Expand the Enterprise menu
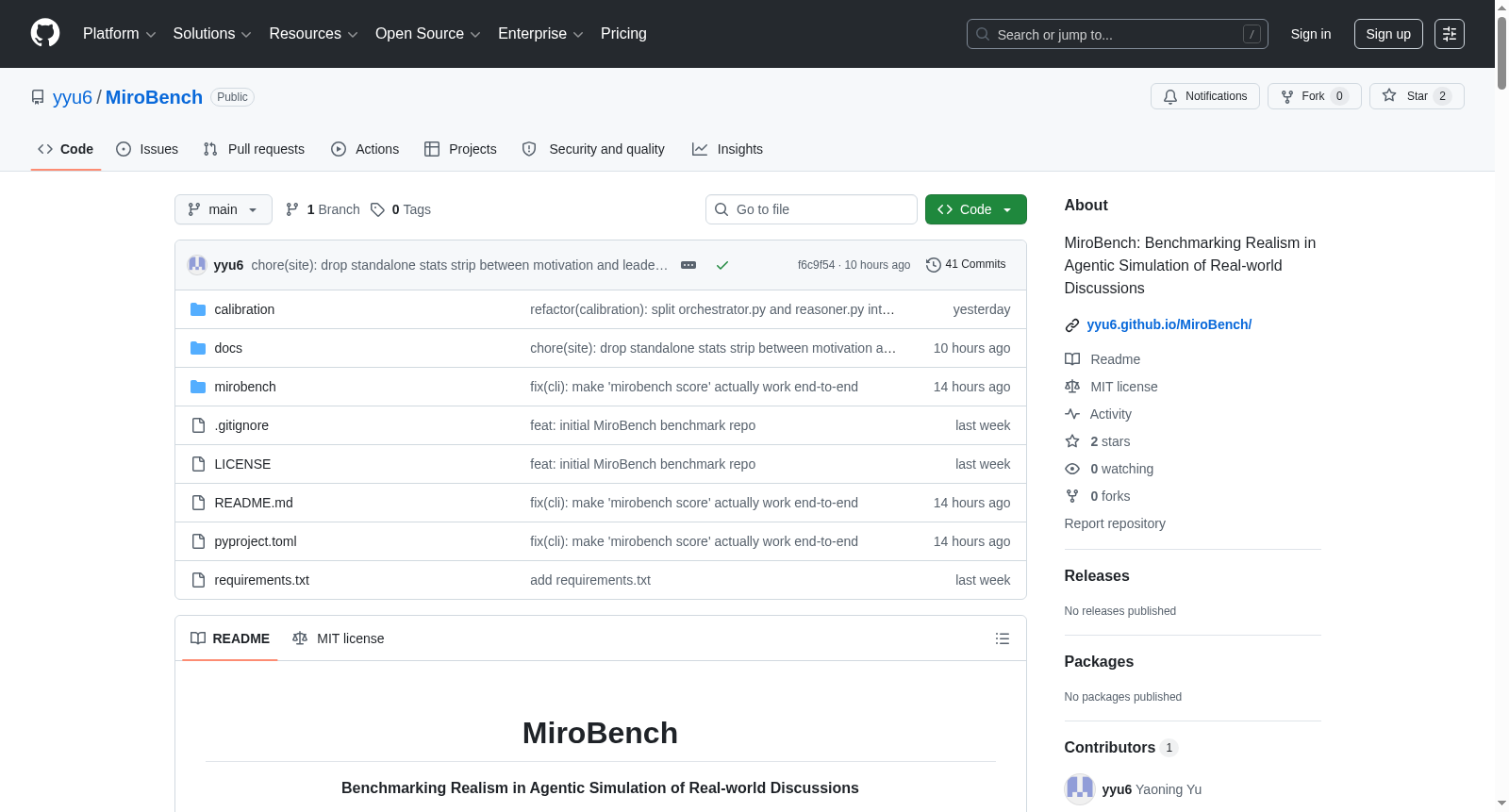 pyautogui.click(x=540, y=34)
